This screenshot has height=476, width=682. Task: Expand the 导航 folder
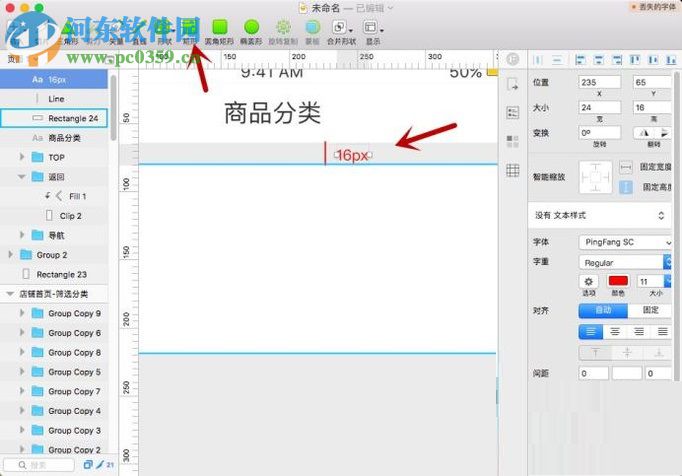[x=22, y=235]
